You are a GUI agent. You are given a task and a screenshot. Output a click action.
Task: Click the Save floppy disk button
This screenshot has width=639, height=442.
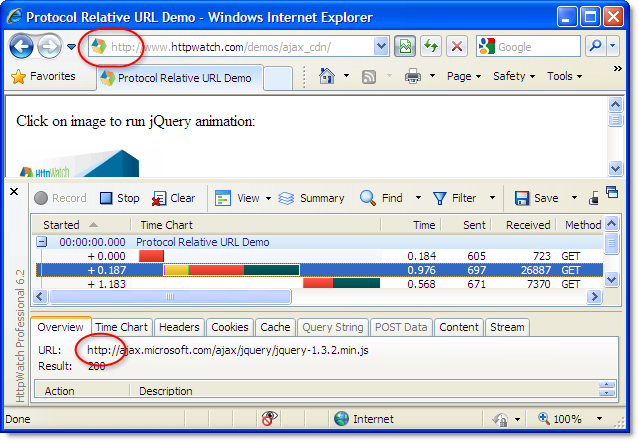tap(536, 198)
